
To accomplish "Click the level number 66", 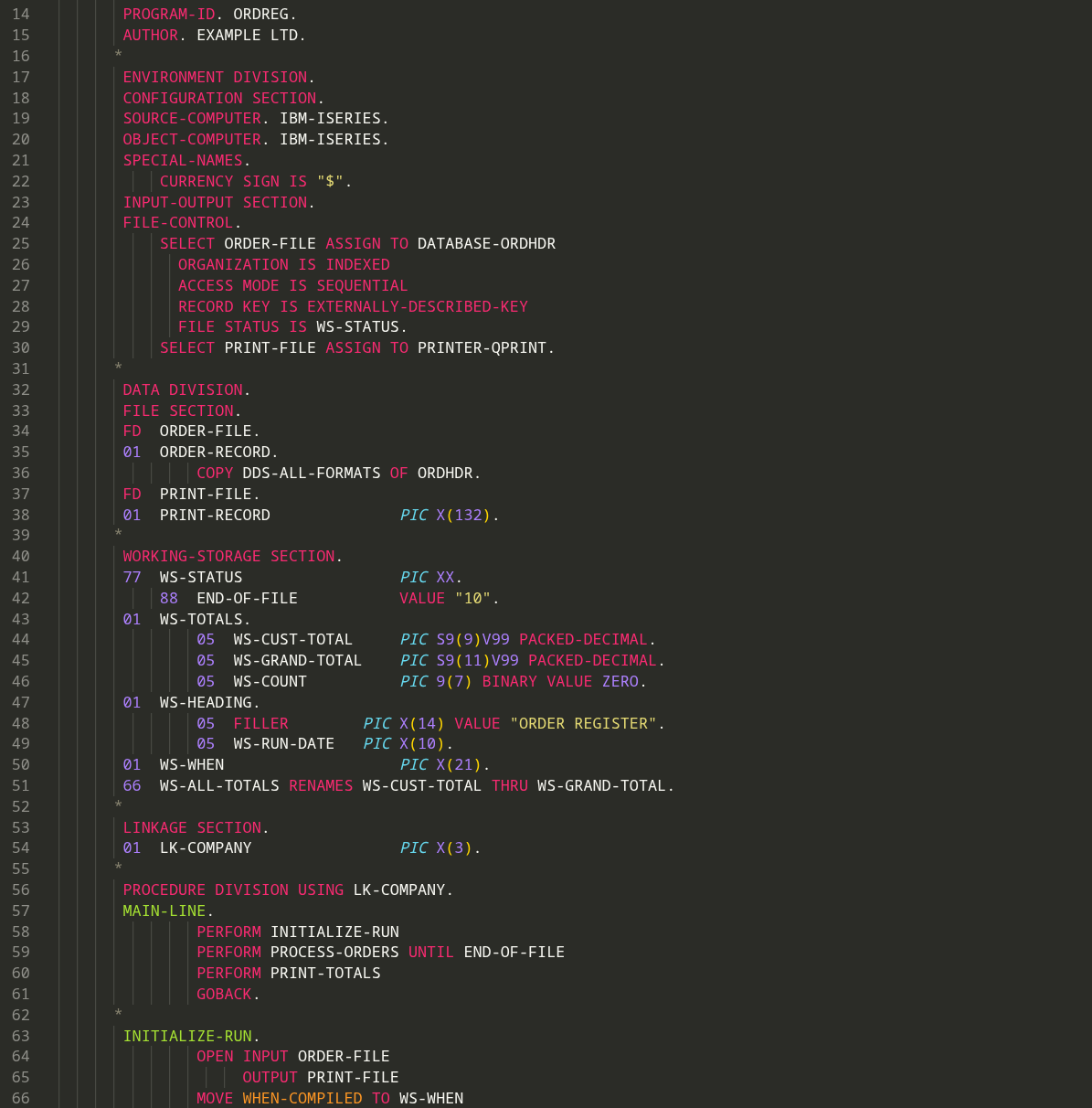I will (x=132, y=786).
